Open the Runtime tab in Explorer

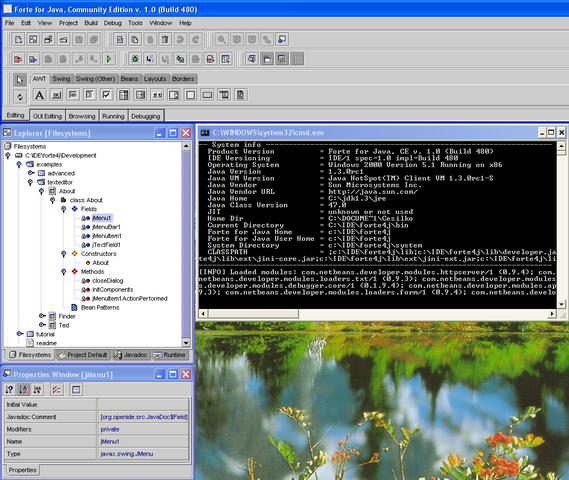pyautogui.click(x=169, y=355)
